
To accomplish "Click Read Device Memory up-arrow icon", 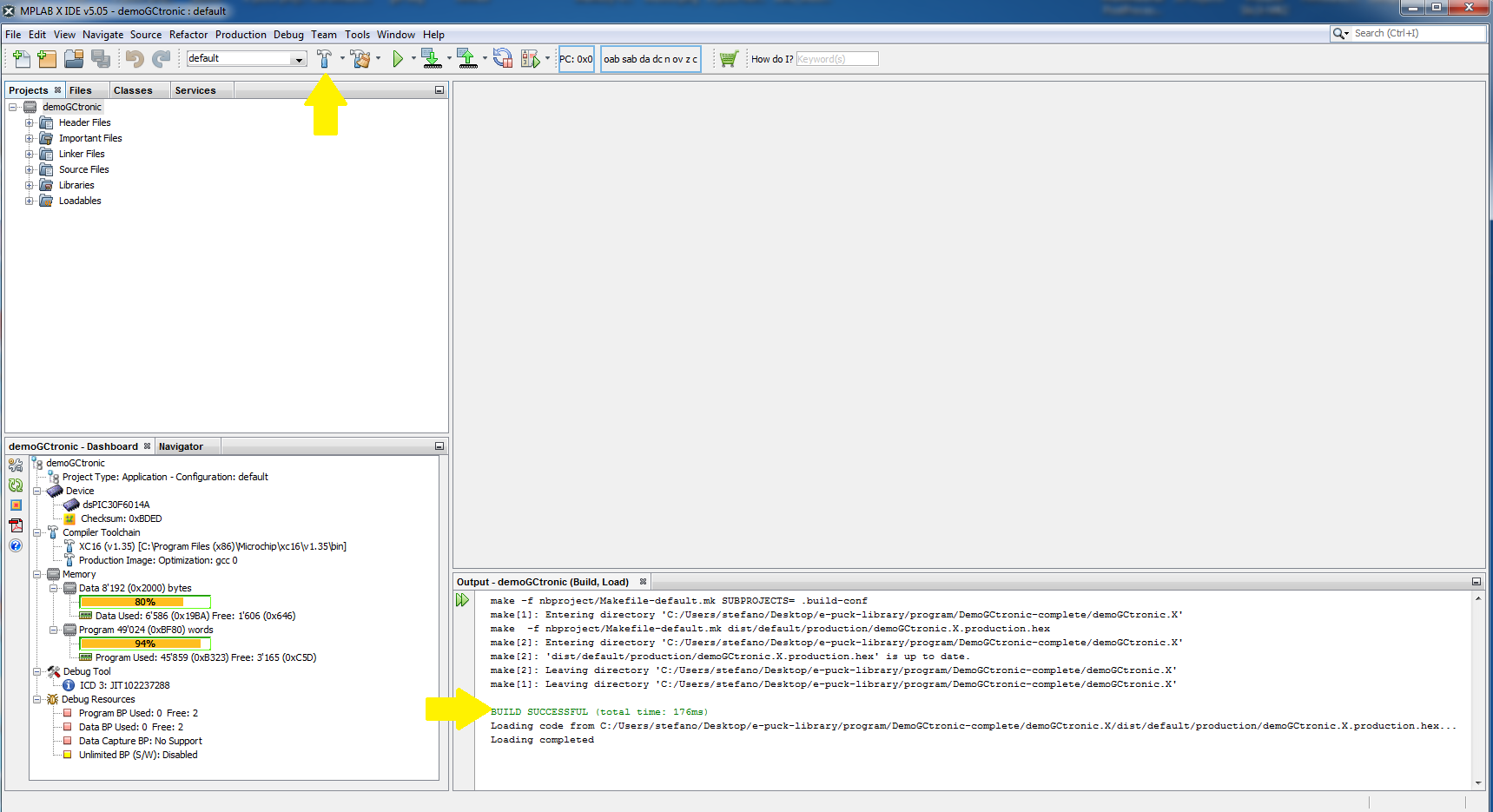I will pyautogui.click(x=467, y=59).
